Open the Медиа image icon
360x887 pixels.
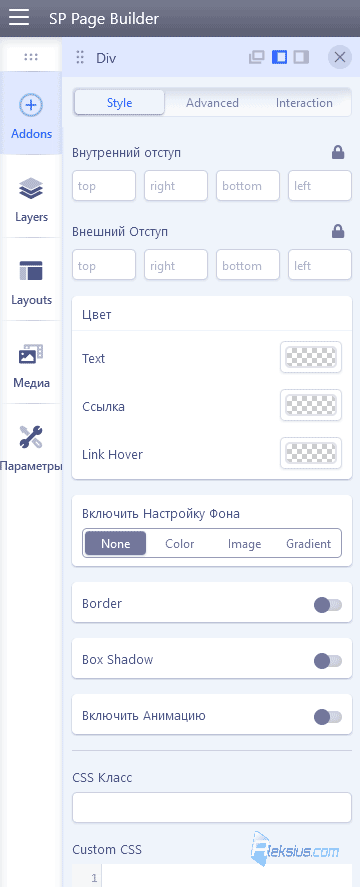31,354
